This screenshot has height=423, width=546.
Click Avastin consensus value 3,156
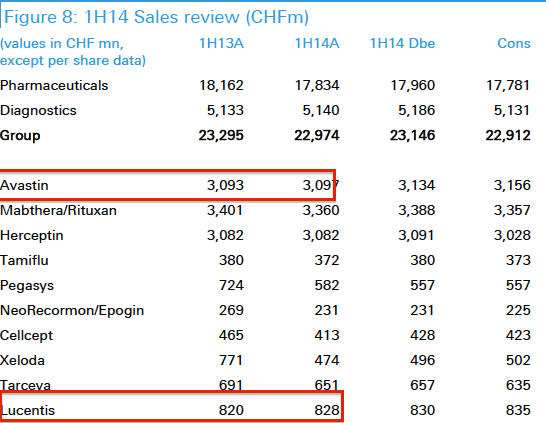pyautogui.click(x=512, y=186)
